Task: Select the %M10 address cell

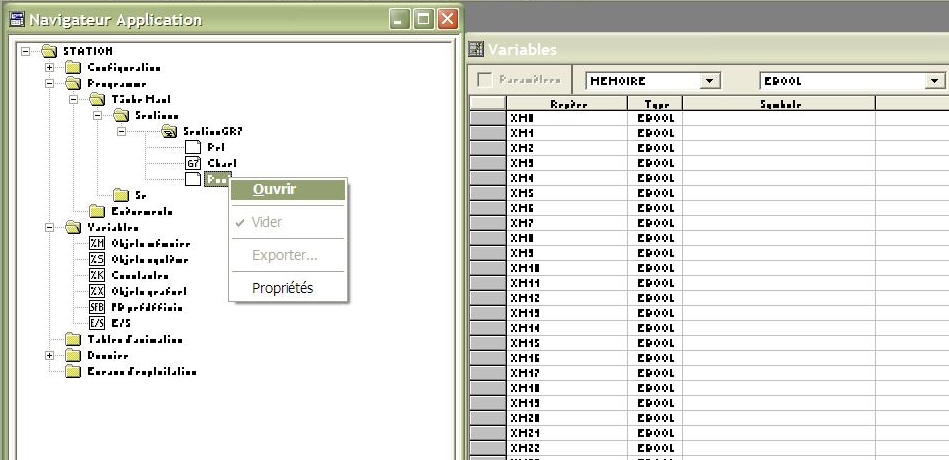Action: [x=567, y=268]
